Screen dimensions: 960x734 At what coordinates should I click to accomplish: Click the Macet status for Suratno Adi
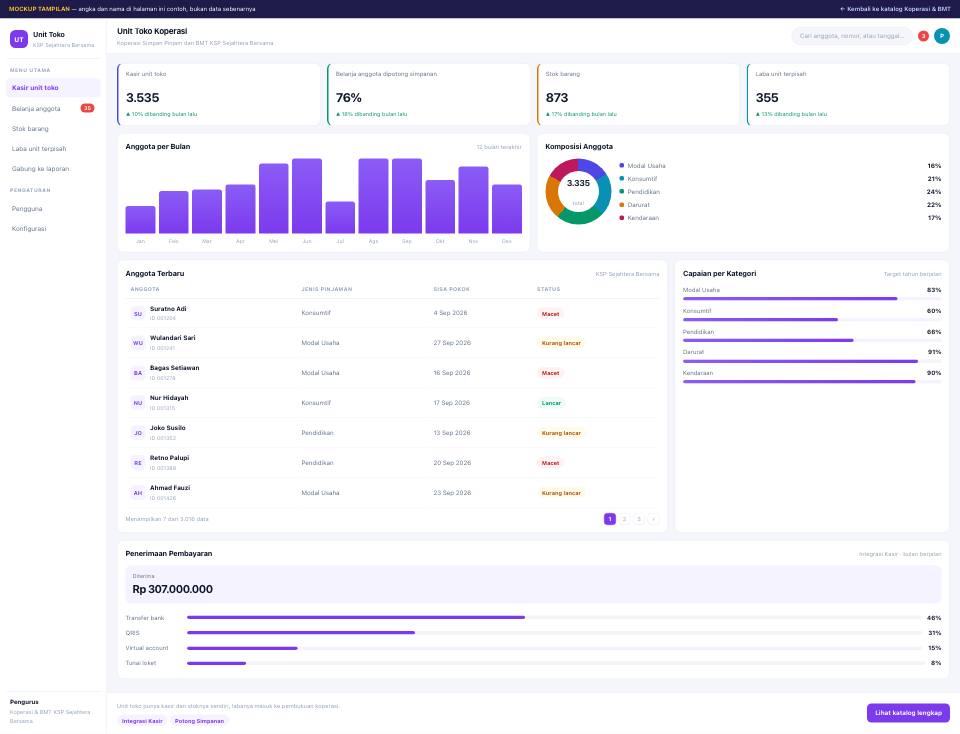coord(550,314)
